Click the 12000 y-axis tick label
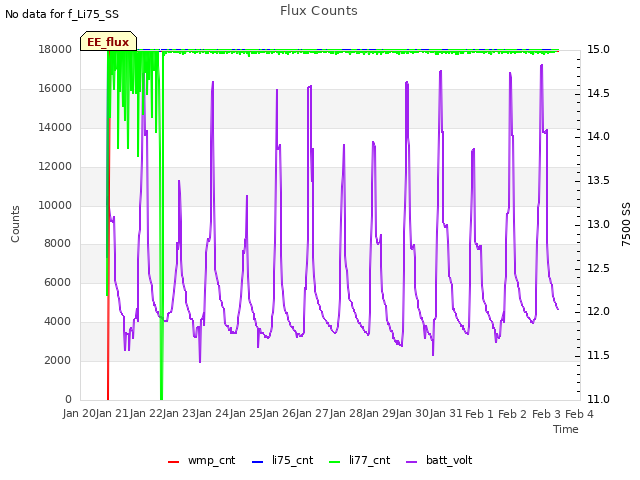 [55, 167]
